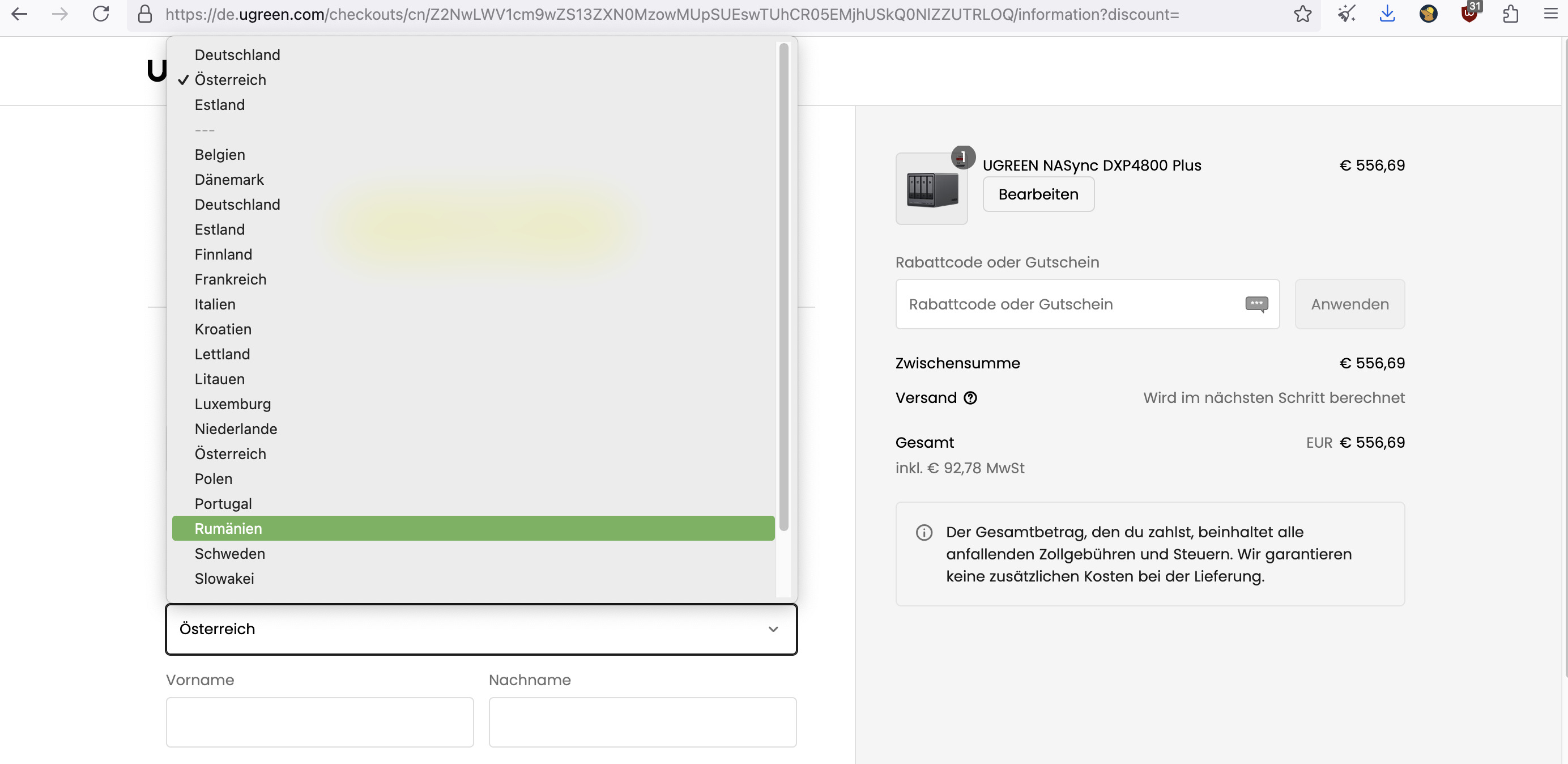Click the Versand help question icon

970,398
